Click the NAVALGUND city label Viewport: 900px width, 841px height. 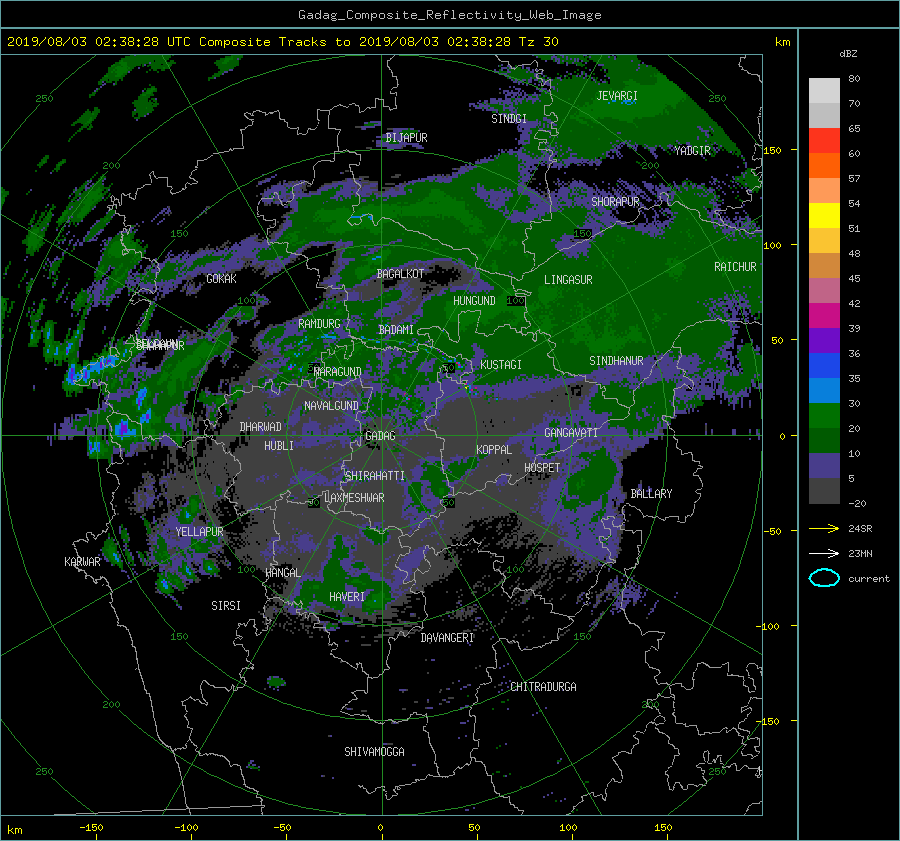pos(331,406)
